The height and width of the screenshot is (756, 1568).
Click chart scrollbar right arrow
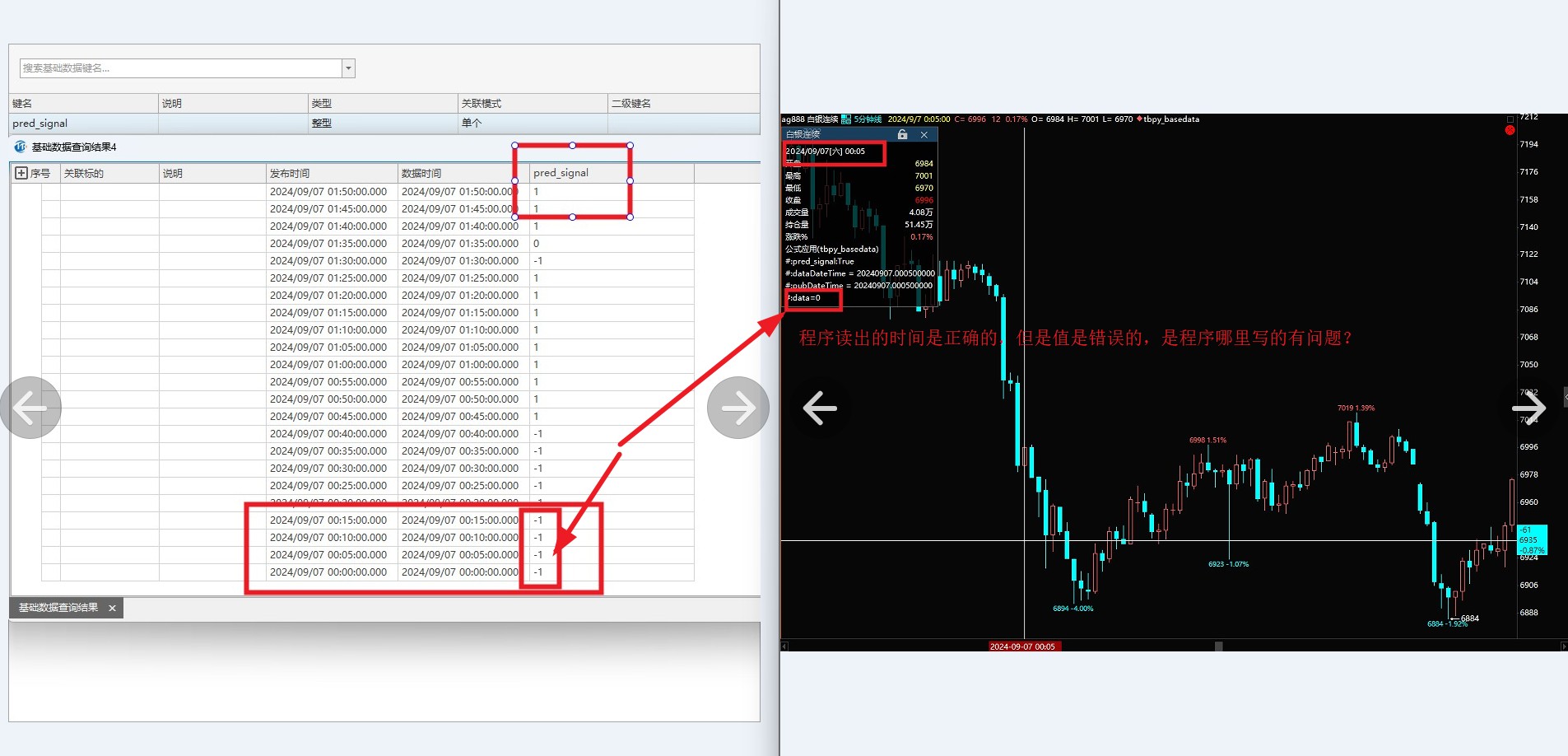click(1564, 646)
